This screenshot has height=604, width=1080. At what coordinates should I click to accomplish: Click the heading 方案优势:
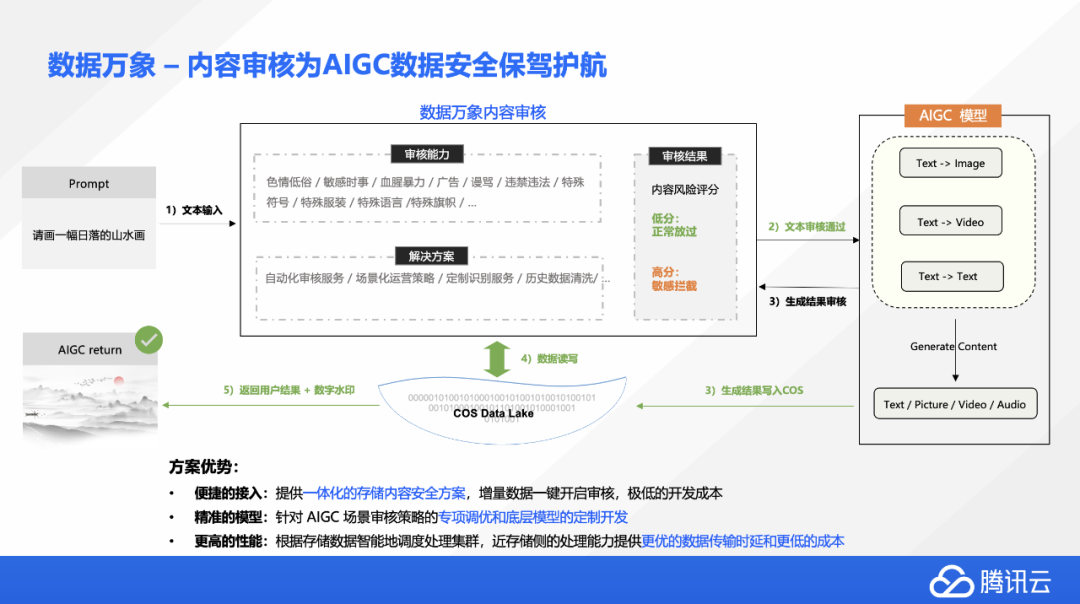coord(203,467)
